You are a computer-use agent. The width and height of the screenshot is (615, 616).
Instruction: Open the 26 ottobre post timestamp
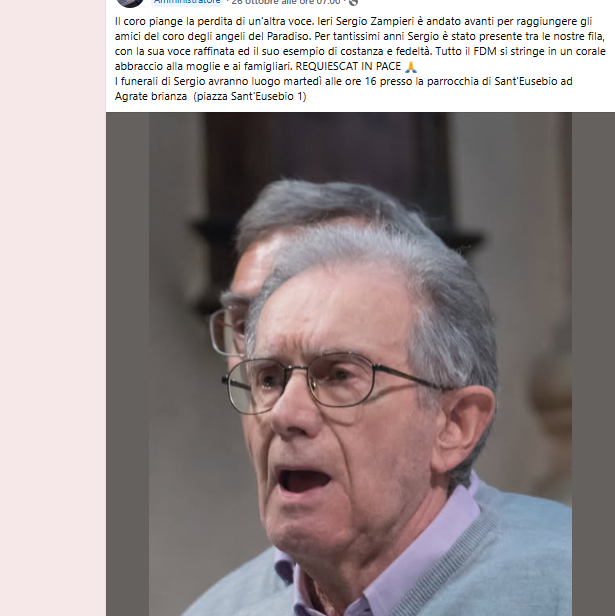point(286,2)
